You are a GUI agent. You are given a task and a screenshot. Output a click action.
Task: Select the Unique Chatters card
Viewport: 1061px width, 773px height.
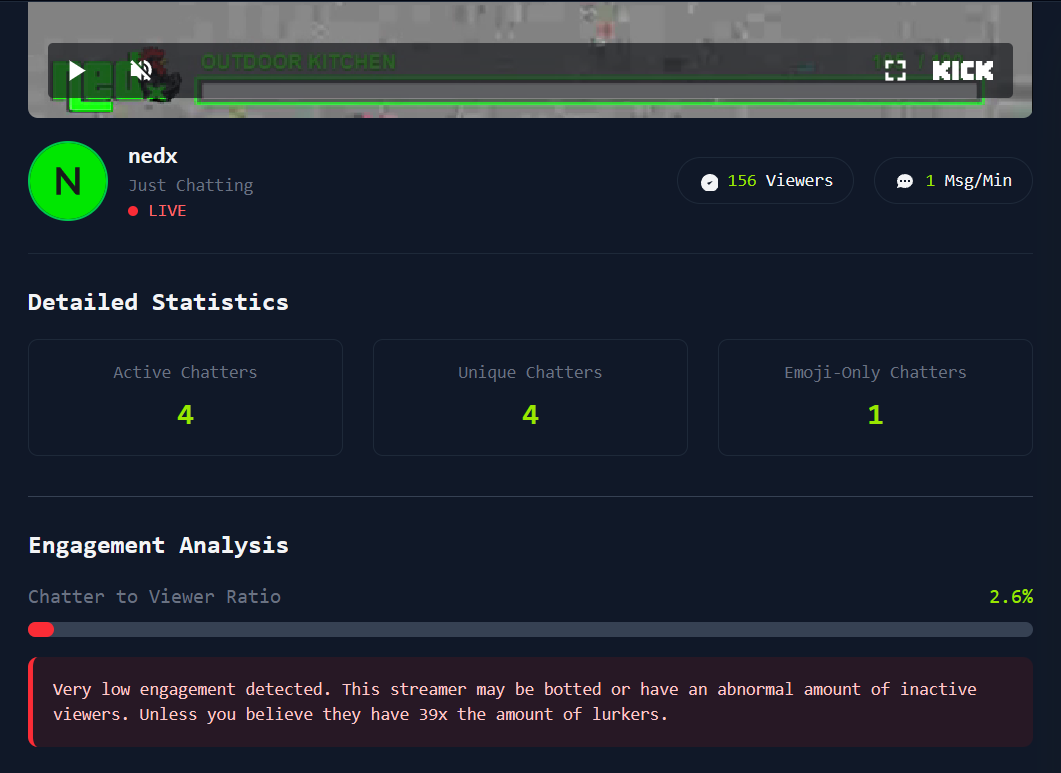point(530,397)
